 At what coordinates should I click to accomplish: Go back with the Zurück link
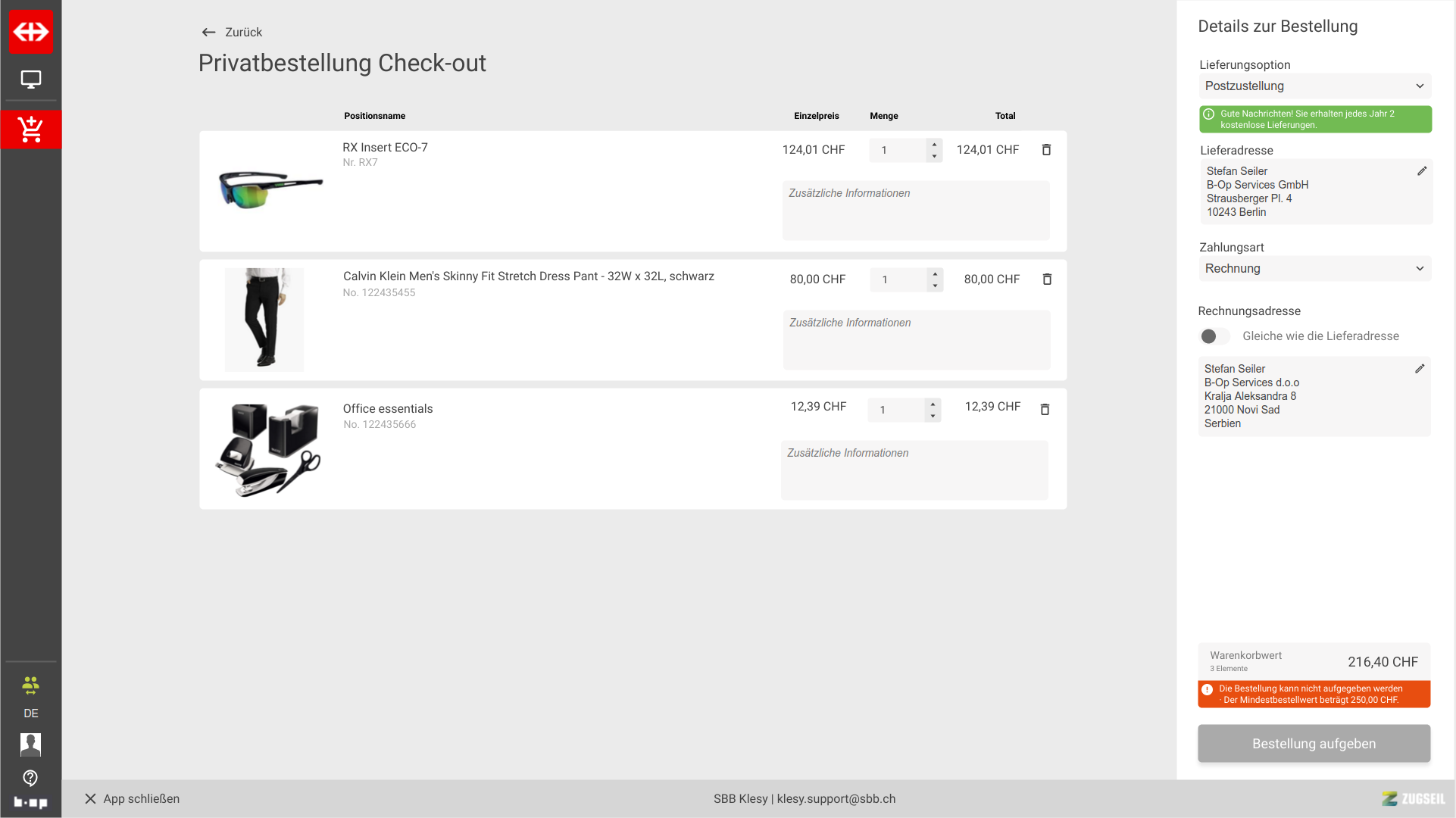(232, 33)
